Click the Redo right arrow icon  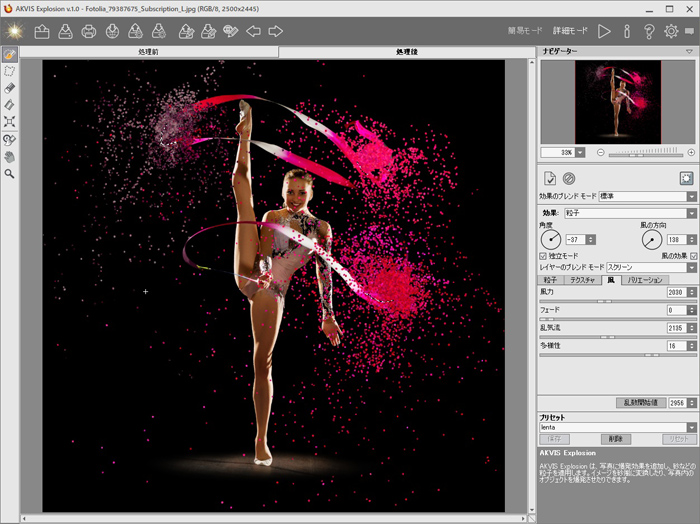274,31
